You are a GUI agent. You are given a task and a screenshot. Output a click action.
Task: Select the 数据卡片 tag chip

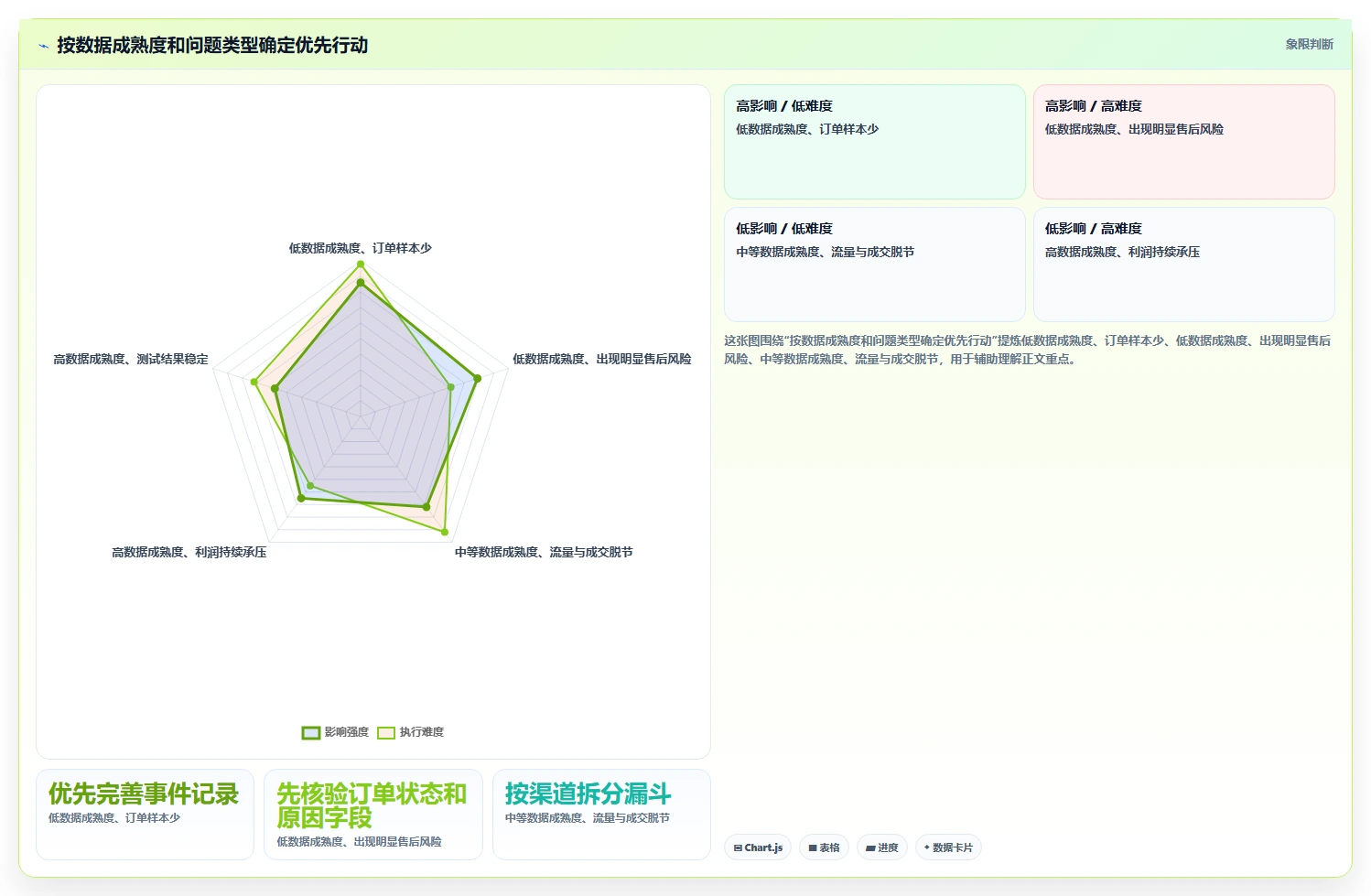tap(948, 847)
